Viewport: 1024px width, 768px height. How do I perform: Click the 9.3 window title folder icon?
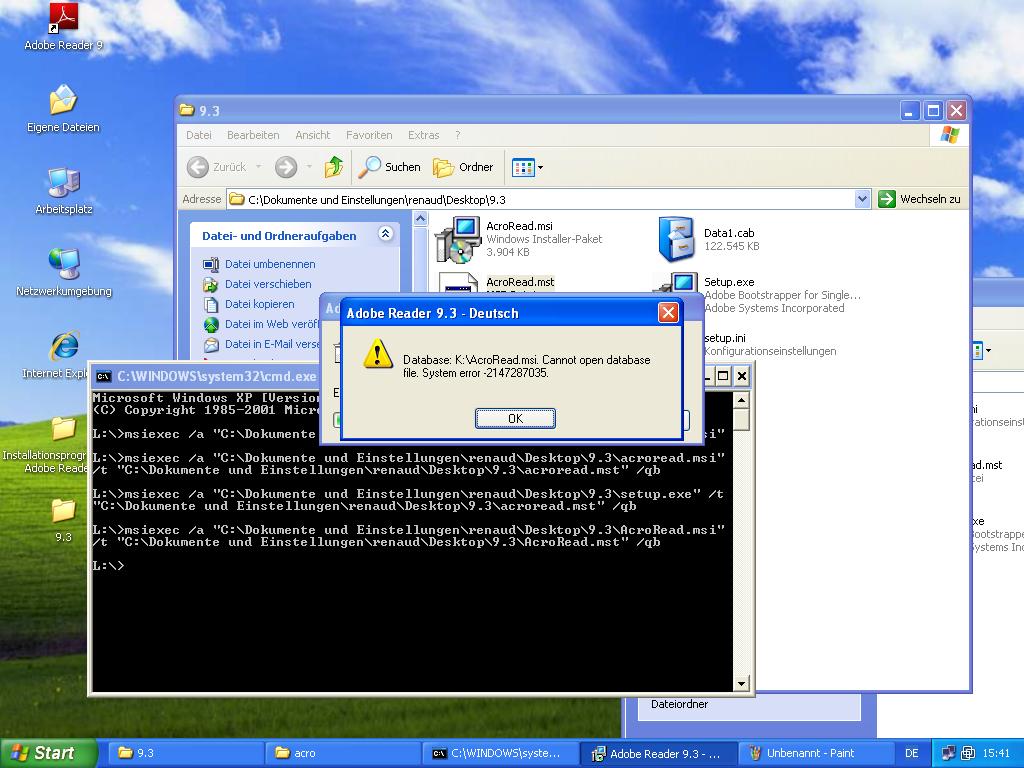coord(187,110)
